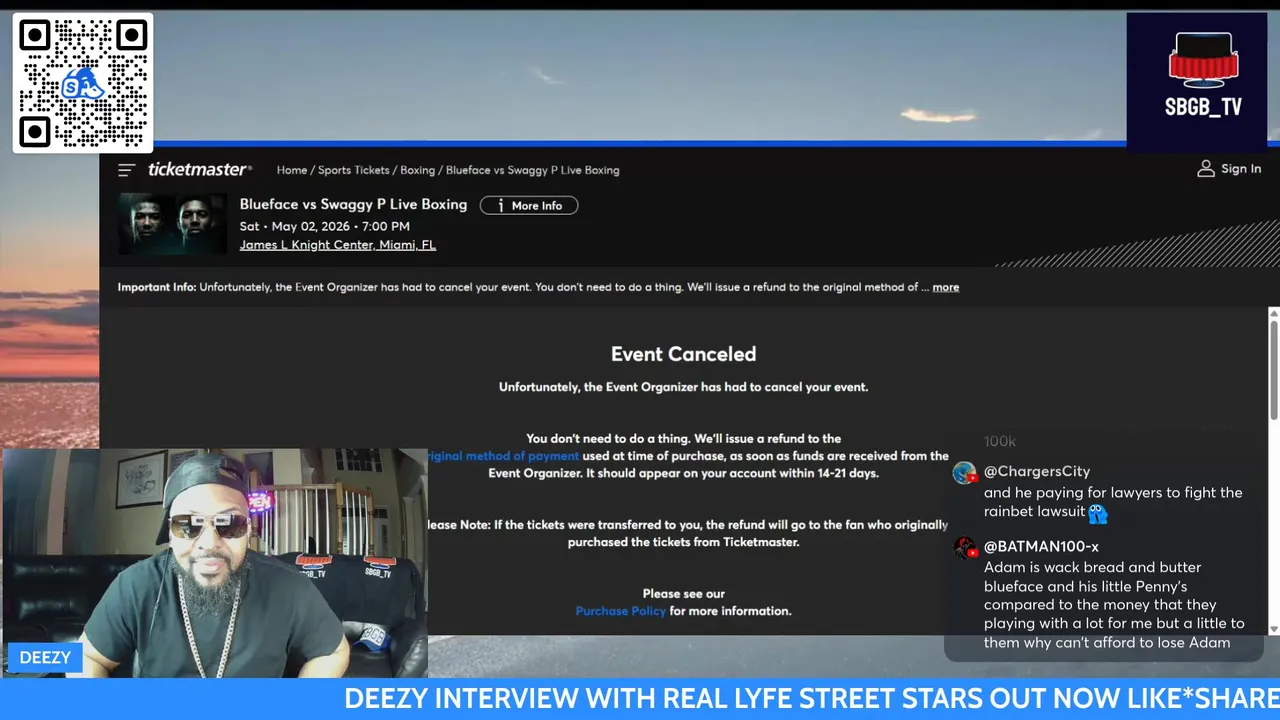The width and height of the screenshot is (1280, 720).
Task: Click @BATMAN100-x chat avatar
Action: (x=965, y=548)
